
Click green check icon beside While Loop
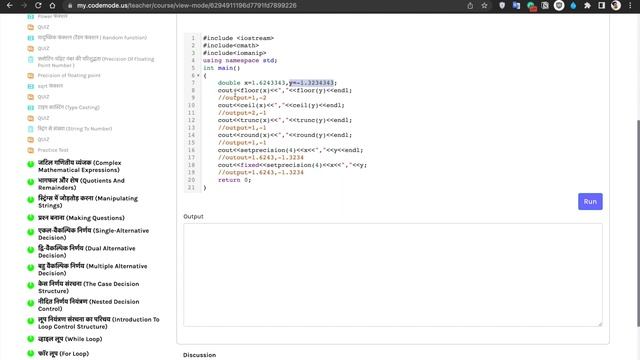click(31, 339)
